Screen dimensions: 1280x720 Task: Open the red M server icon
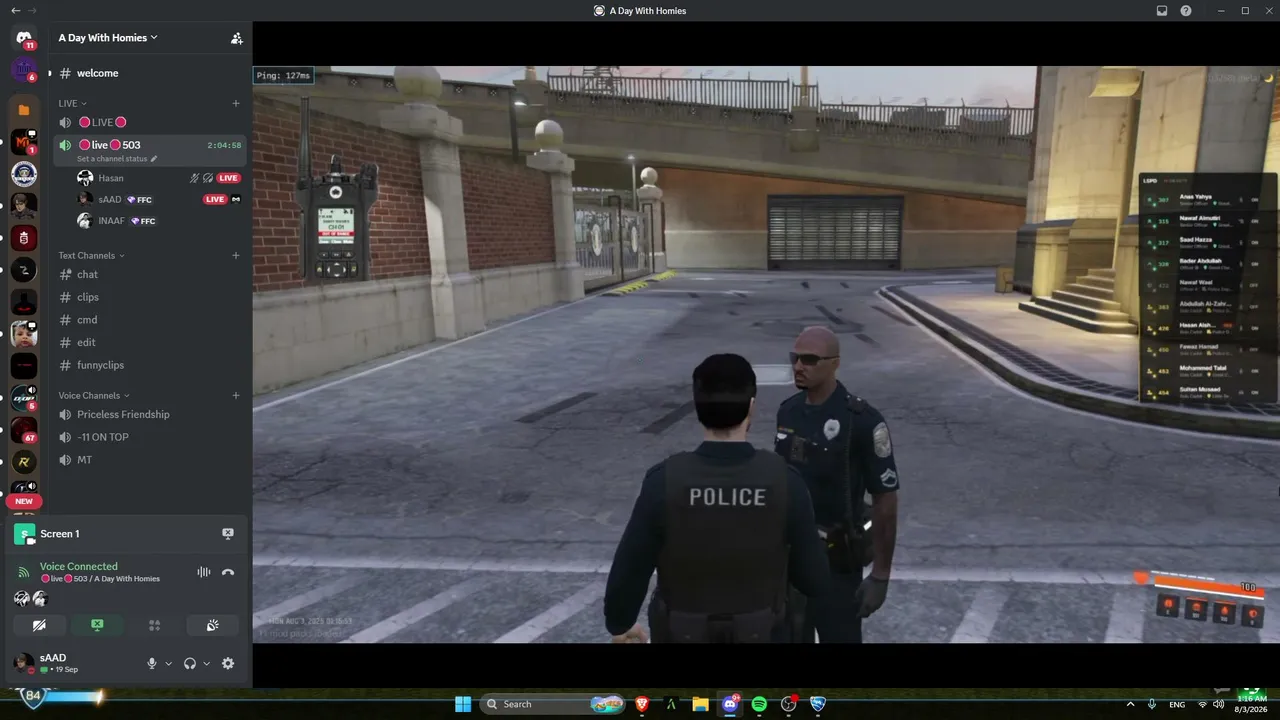coord(24,143)
